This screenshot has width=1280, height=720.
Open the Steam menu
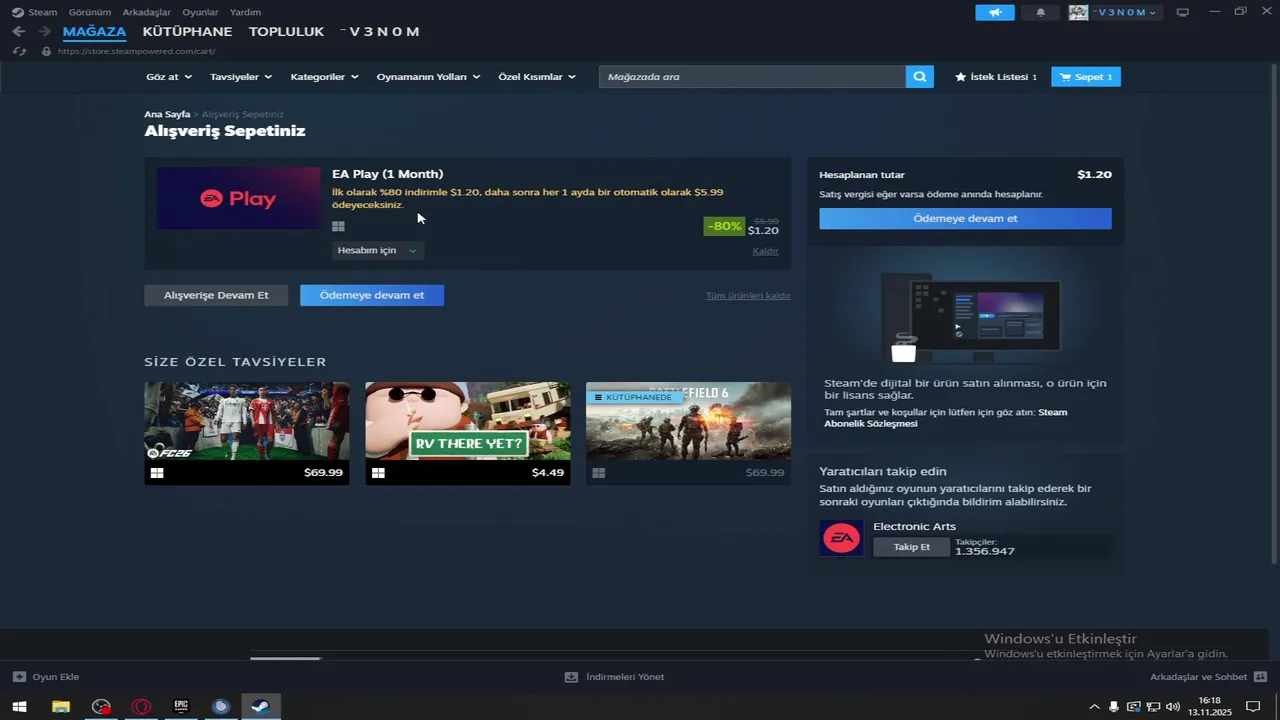[x=42, y=12]
